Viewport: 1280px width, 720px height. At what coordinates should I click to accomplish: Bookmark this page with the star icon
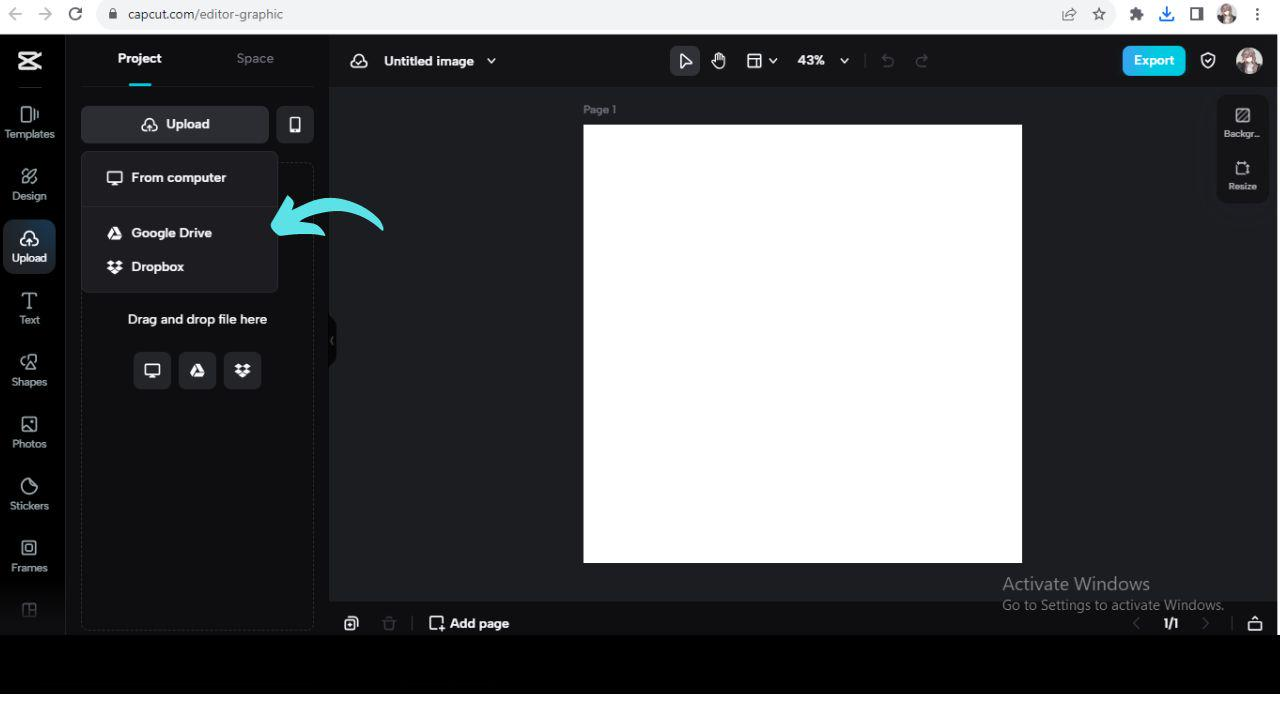coord(1099,14)
